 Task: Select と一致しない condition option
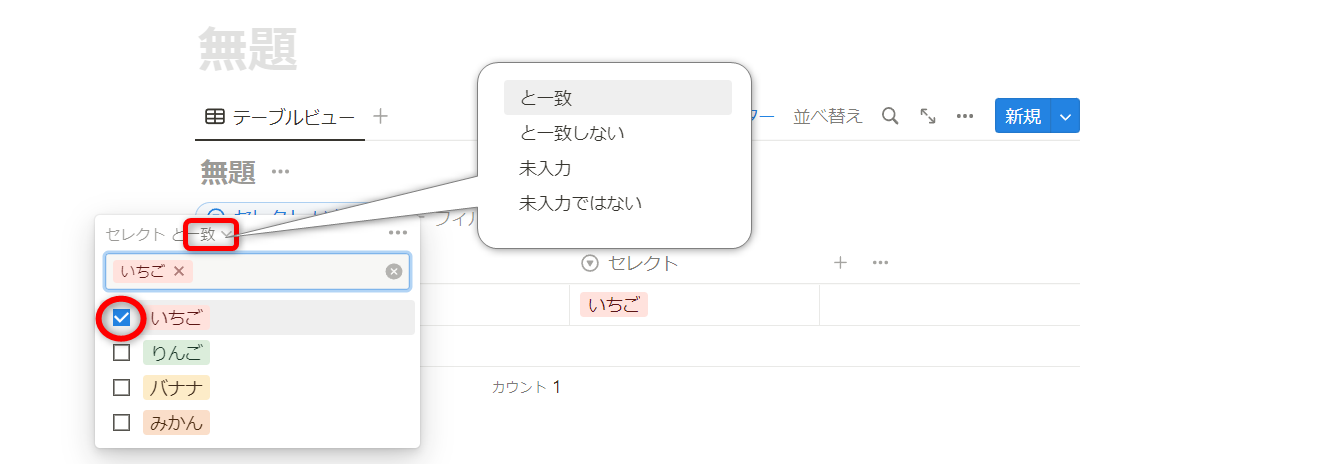coord(572,133)
